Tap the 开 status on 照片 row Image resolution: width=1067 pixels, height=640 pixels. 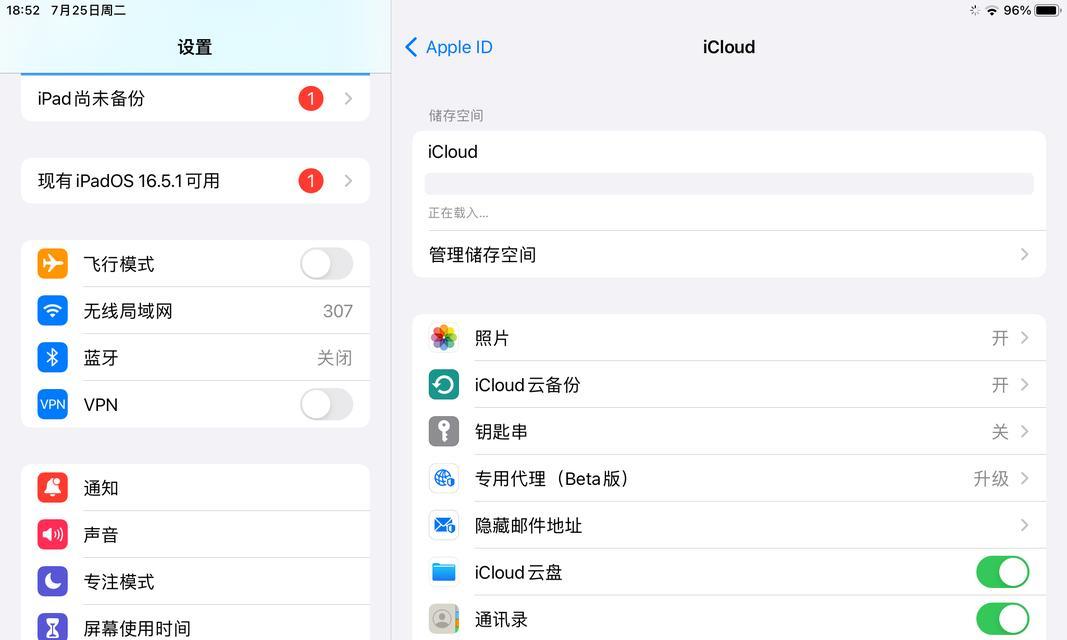tap(1000, 338)
